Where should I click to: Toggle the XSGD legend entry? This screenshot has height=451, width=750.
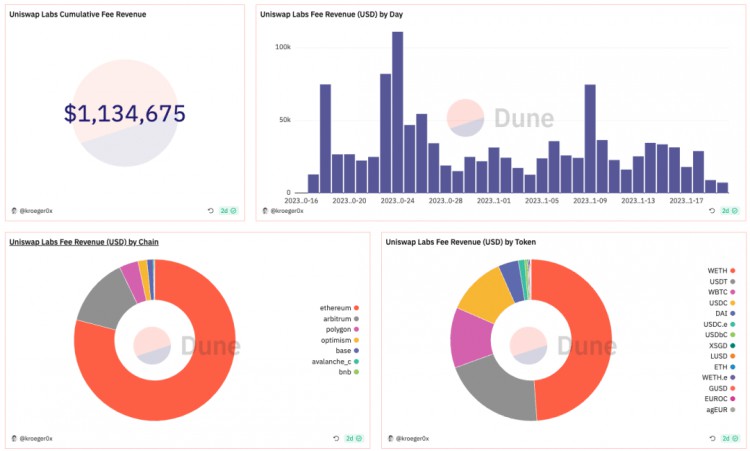point(722,345)
